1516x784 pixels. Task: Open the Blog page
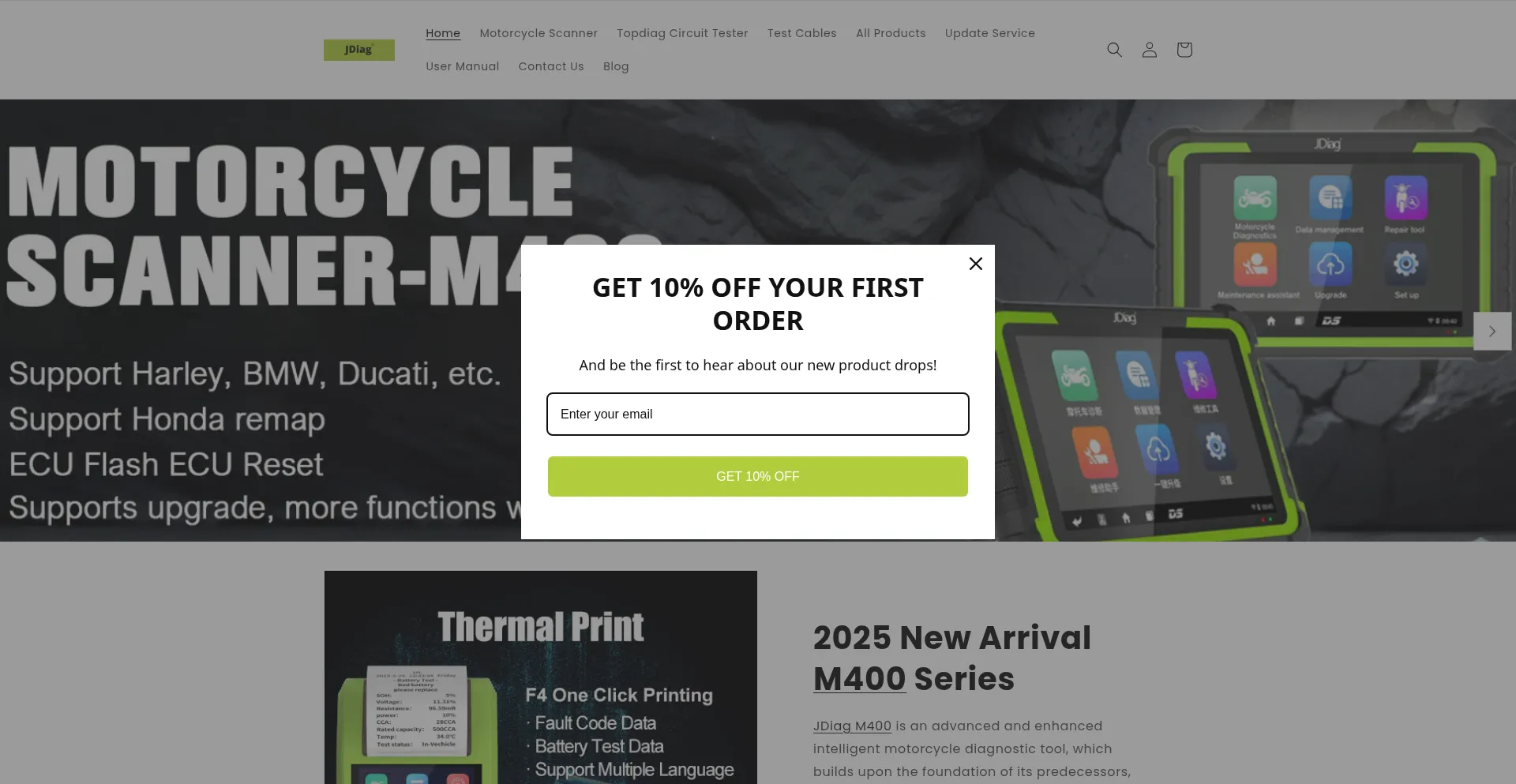click(x=616, y=66)
